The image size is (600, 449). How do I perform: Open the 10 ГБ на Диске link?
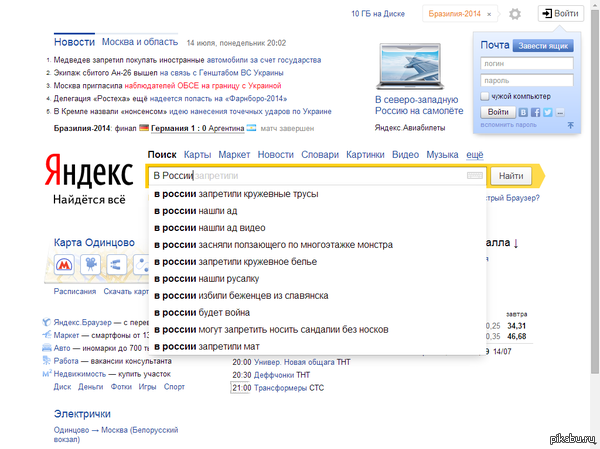378,14
